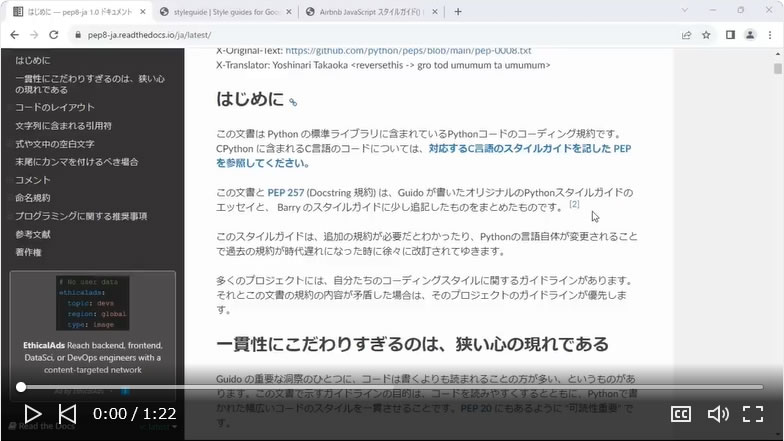Switch to the styleguide Google tab
The height and width of the screenshot is (441, 784).
coord(226,12)
